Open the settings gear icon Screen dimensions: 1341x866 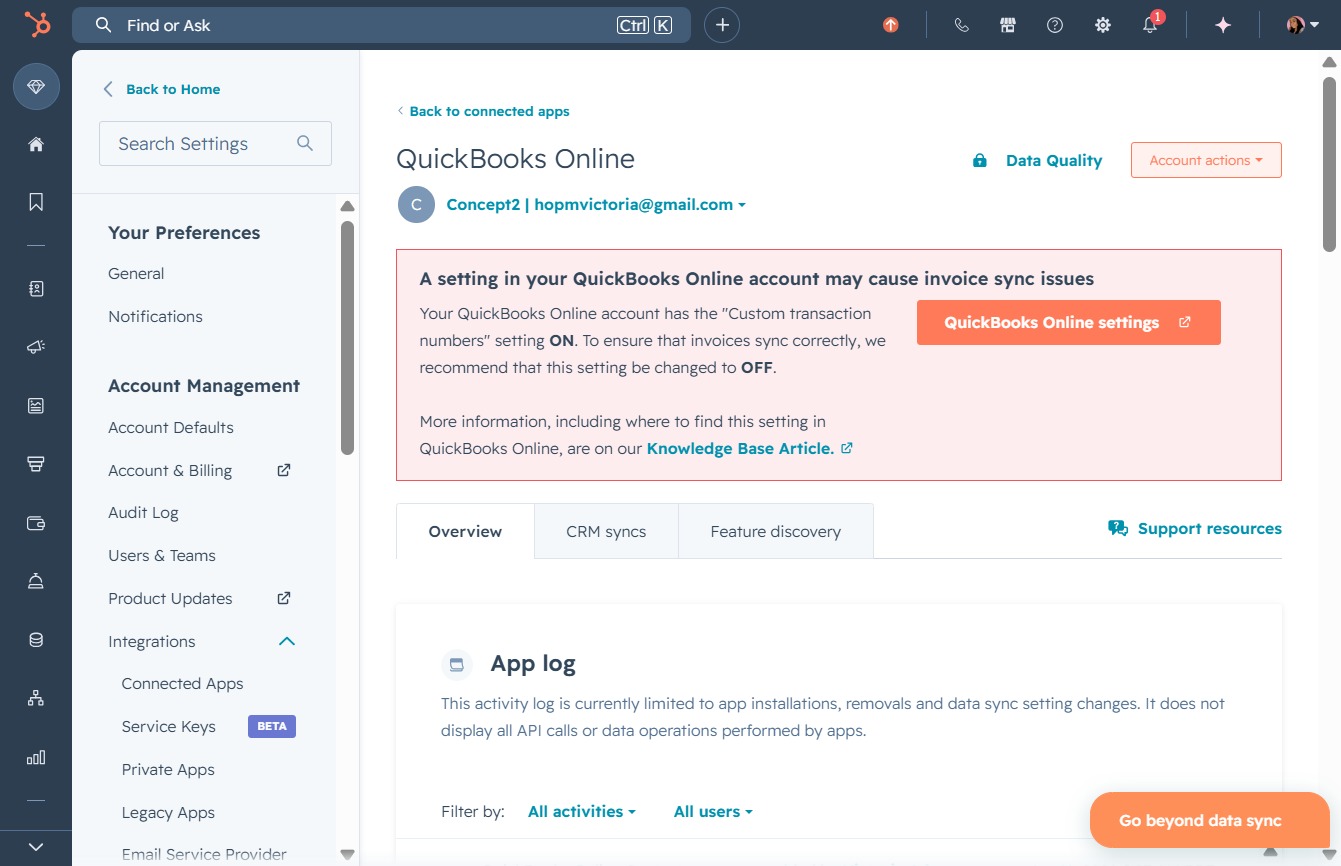click(x=1103, y=25)
